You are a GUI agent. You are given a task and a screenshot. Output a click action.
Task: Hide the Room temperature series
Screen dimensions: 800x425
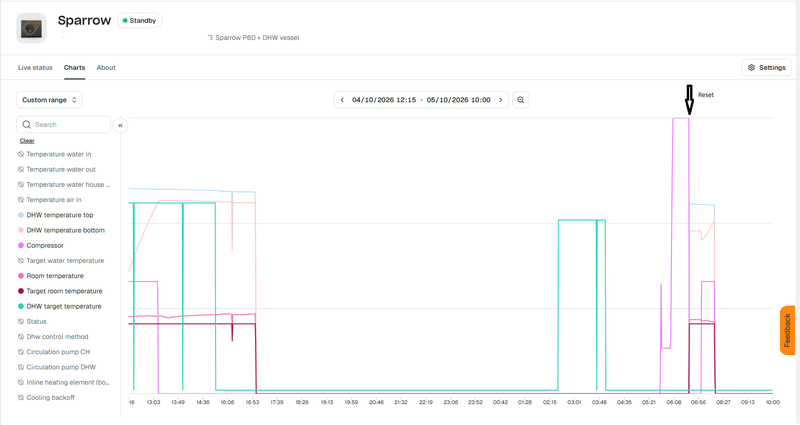pyautogui.click(x=51, y=276)
